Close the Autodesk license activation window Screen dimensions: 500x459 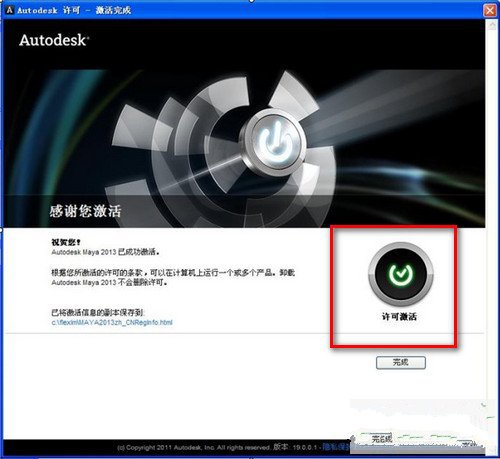point(490,10)
